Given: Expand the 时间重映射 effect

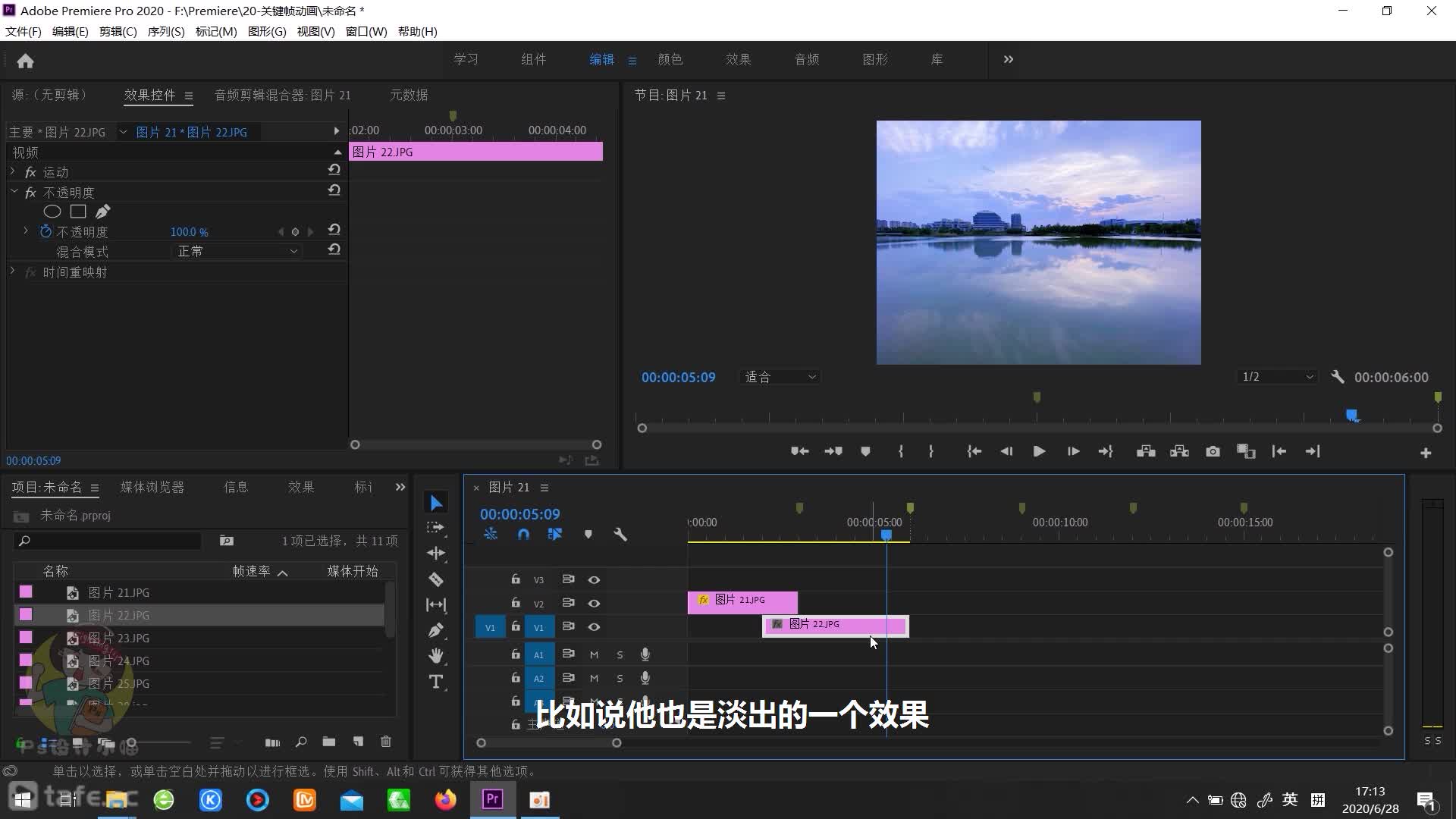Looking at the screenshot, I should (x=13, y=271).
